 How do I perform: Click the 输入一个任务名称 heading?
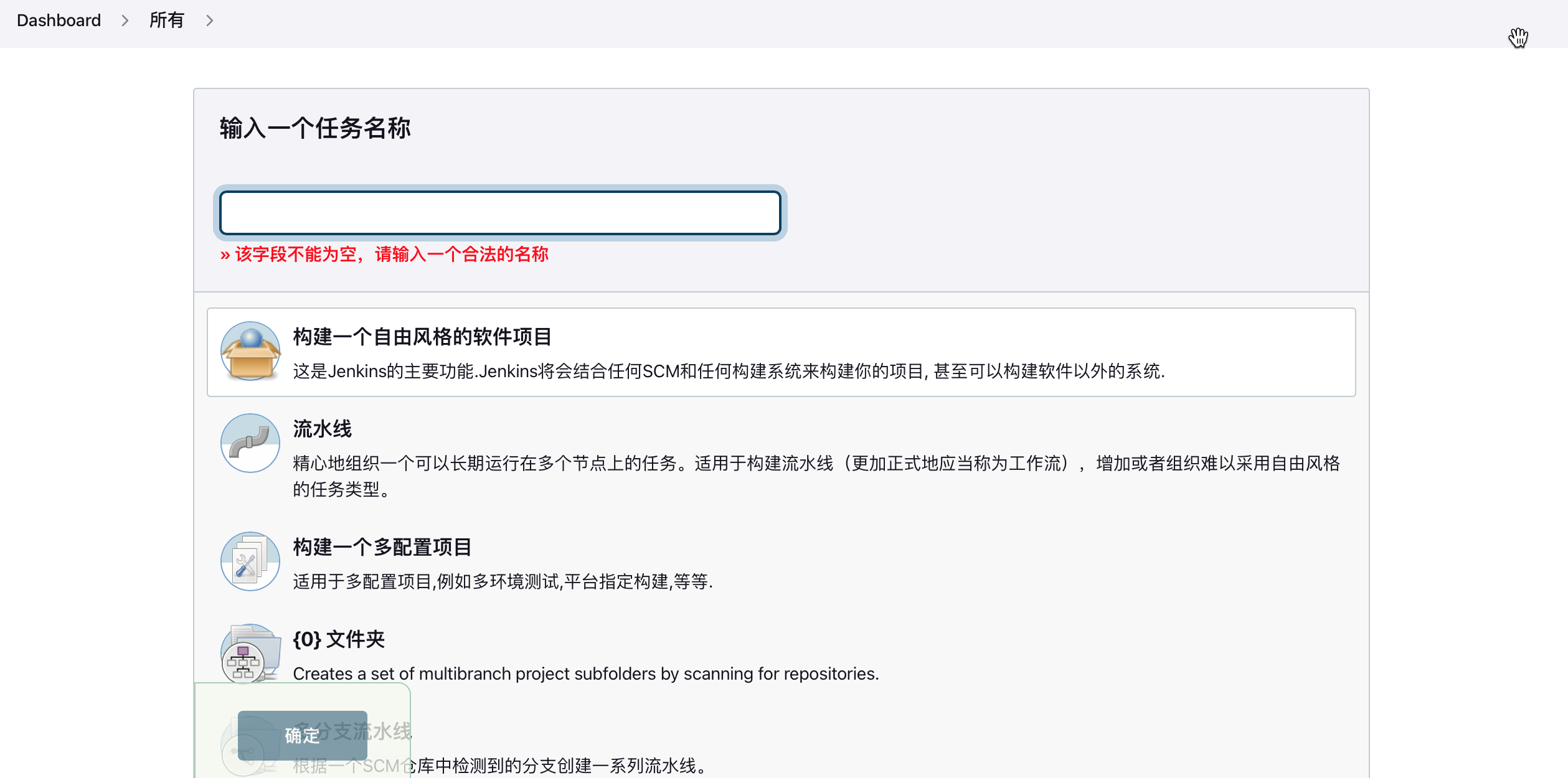click(x=315, y=128)
